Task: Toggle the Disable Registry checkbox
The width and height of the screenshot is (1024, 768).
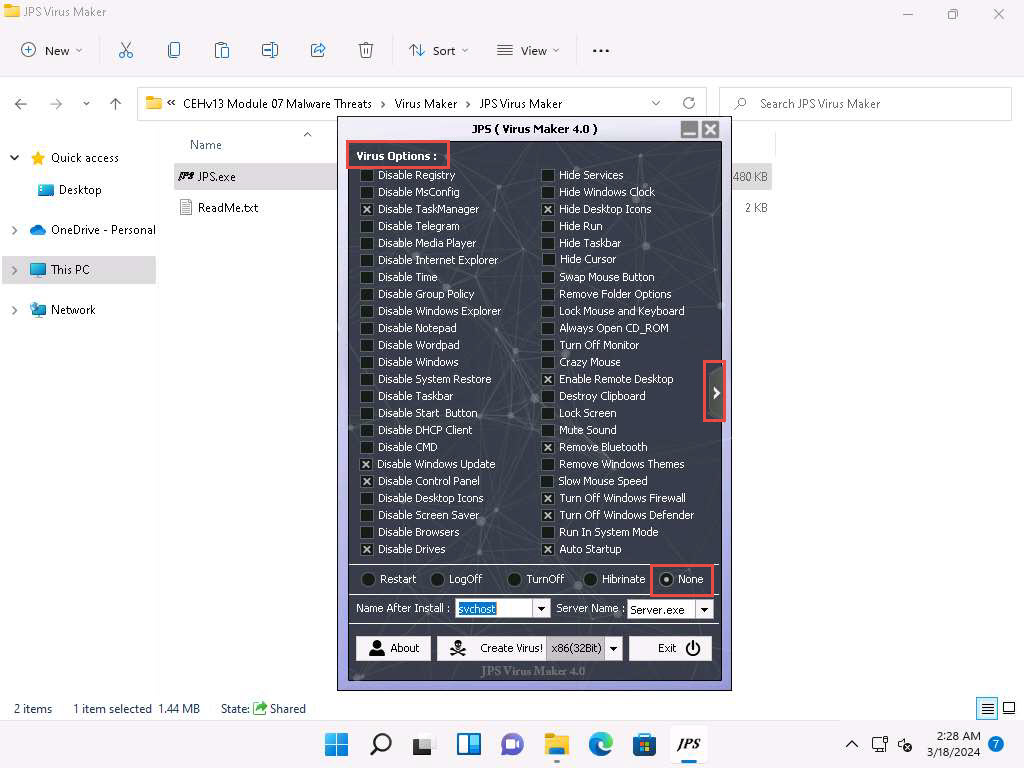Action: 367,175
